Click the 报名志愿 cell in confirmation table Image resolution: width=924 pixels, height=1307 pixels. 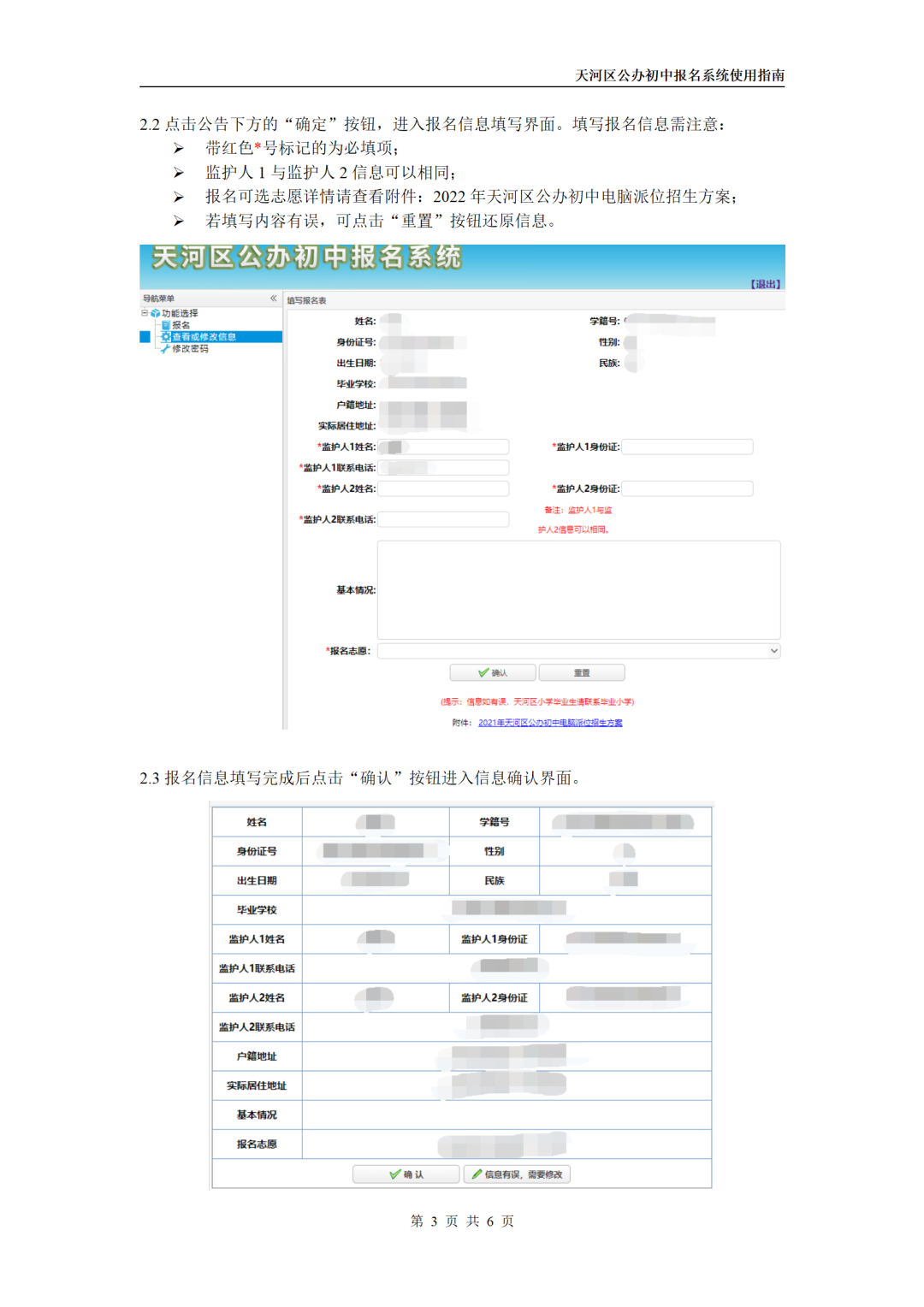tap(257, 1144)
